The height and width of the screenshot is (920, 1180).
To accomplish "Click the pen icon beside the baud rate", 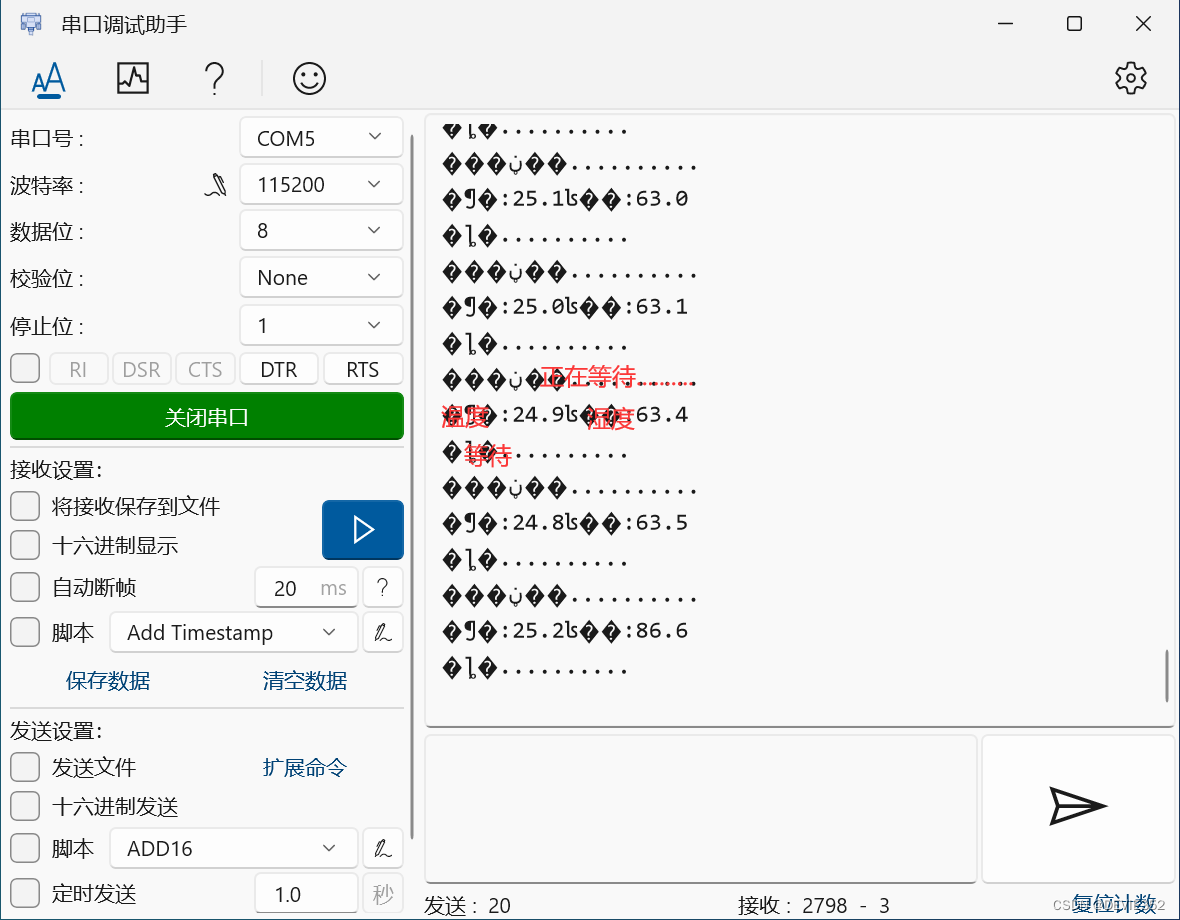I will pyautogui.click(x=215, y=184).
